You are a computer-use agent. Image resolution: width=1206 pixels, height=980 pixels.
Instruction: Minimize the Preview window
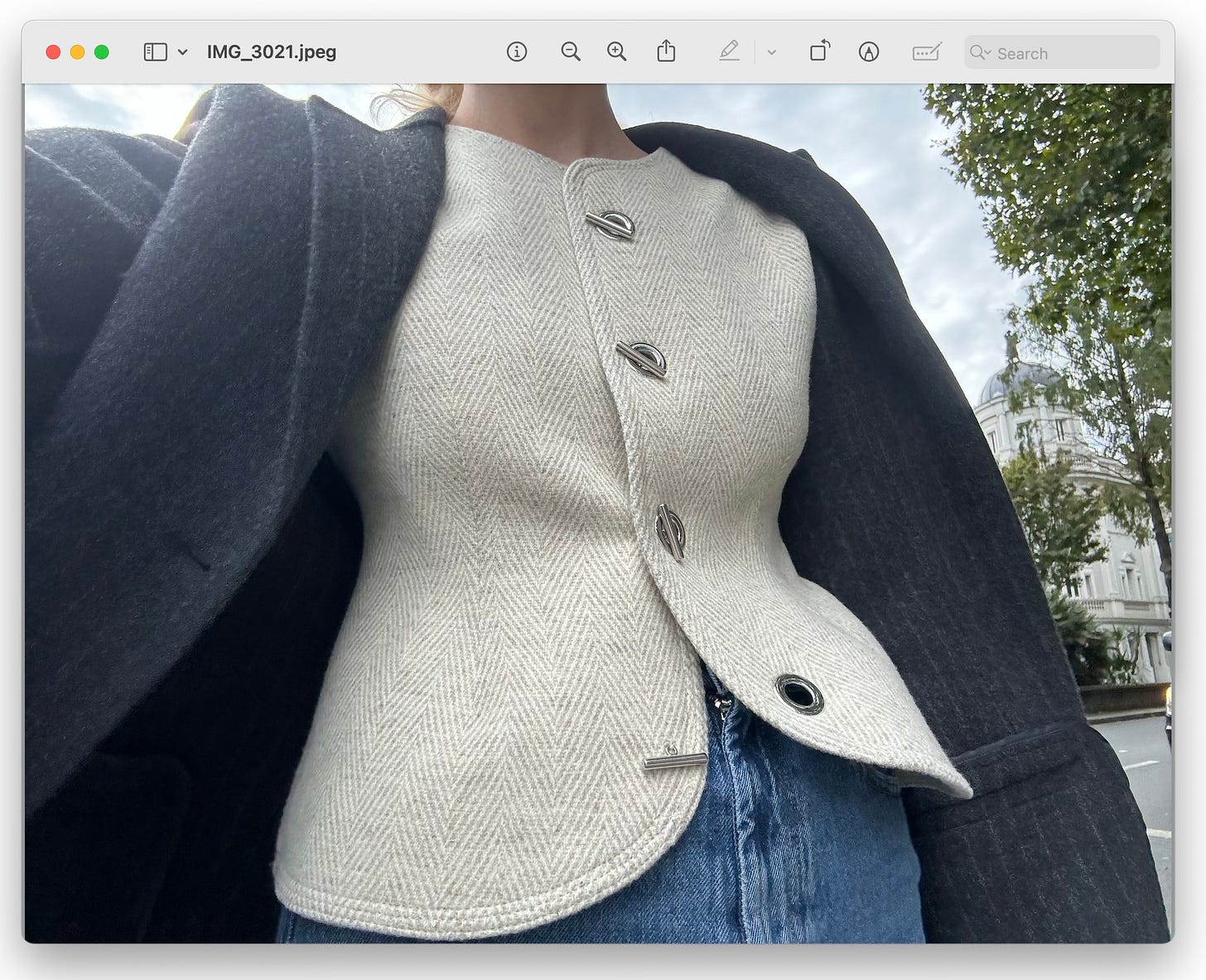(77, 52)
